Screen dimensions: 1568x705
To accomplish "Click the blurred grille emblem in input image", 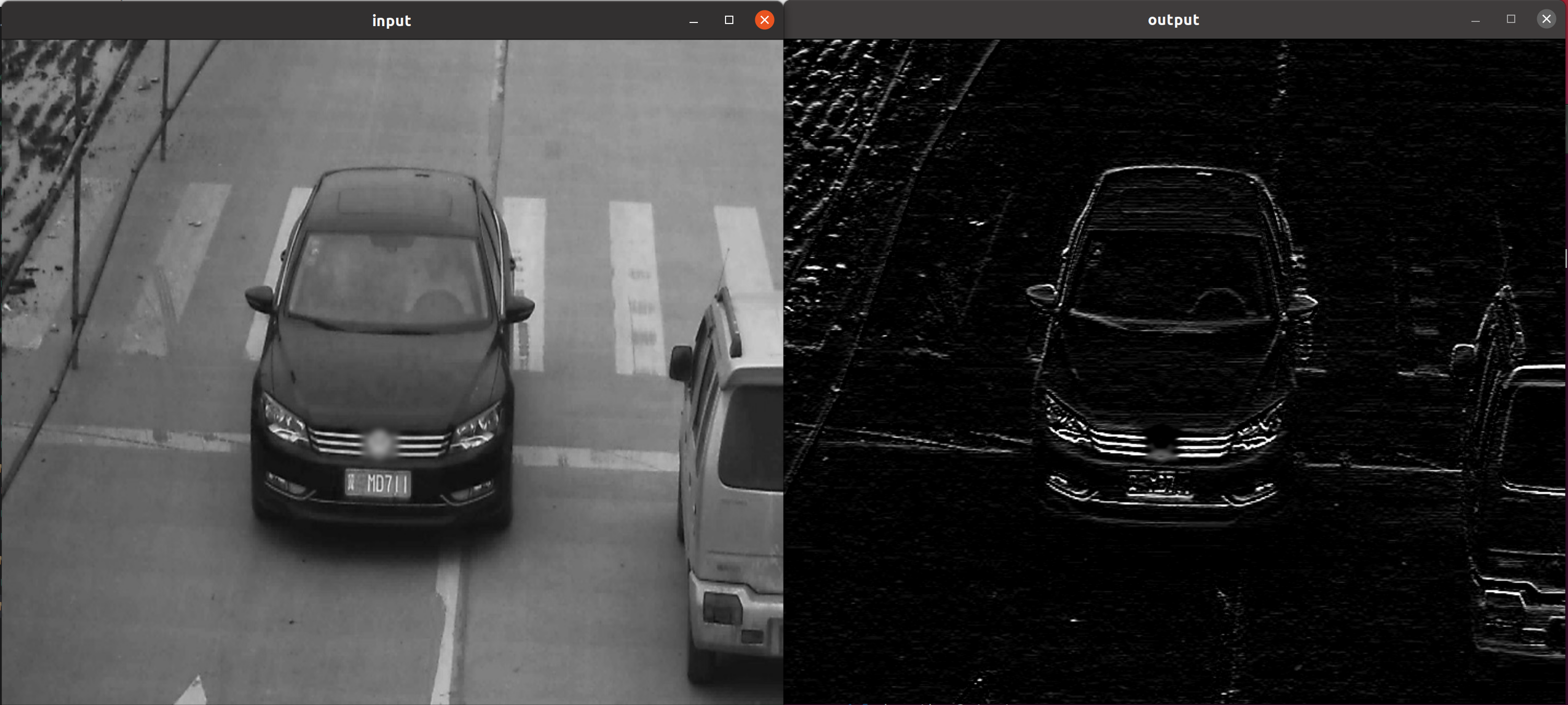I will (x=378, y=443).
